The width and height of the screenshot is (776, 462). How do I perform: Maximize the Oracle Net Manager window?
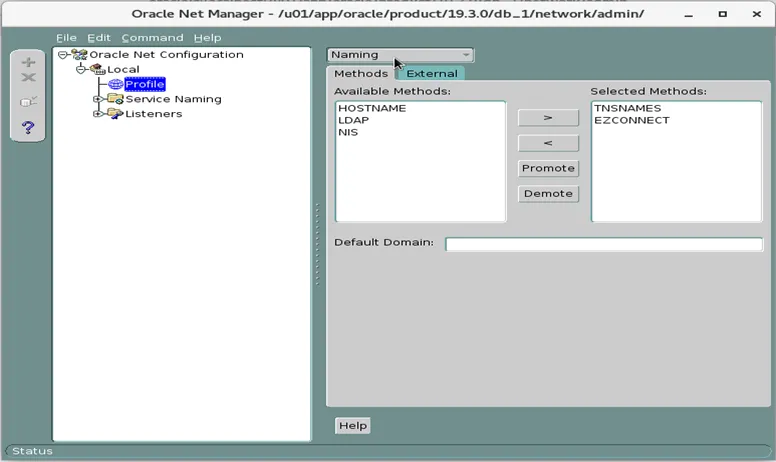723,14
